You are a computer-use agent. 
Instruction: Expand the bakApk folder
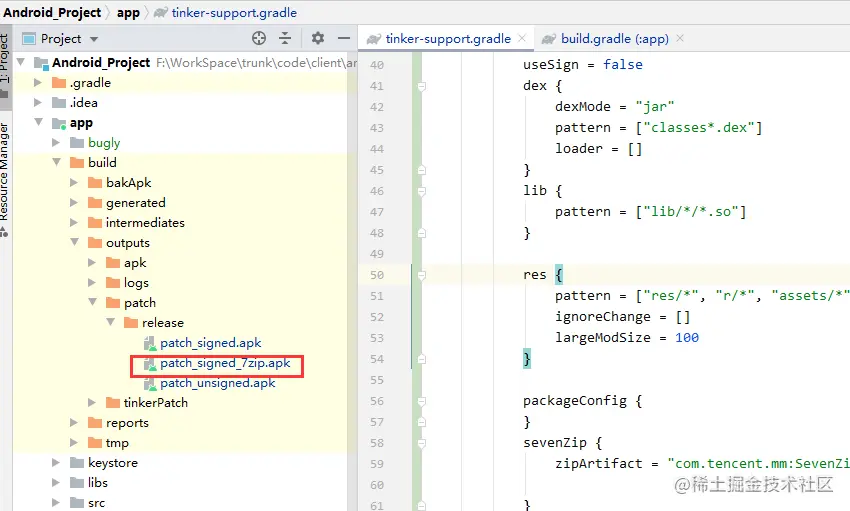coord(74,183)
